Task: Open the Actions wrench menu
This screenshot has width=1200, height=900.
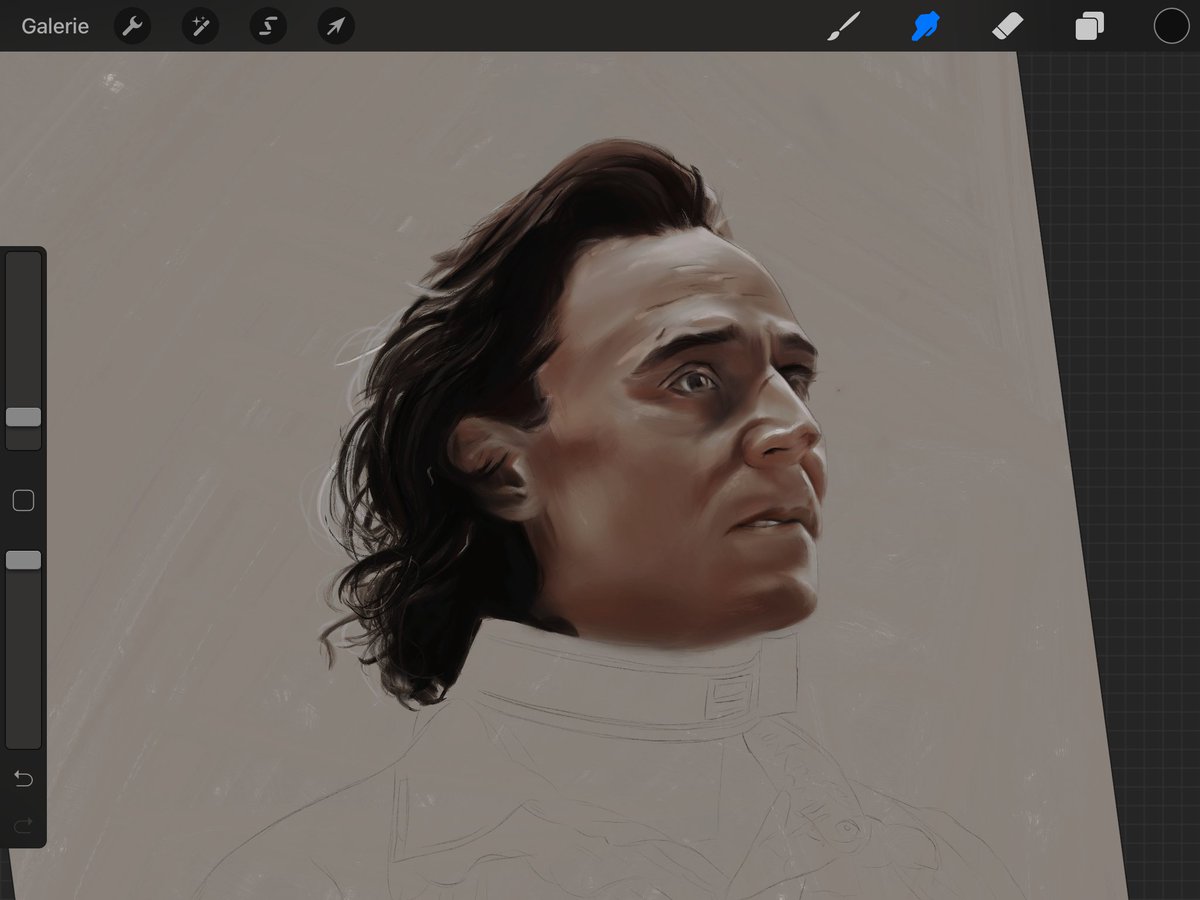Action: pyautogui.click(x=132, y=26)
